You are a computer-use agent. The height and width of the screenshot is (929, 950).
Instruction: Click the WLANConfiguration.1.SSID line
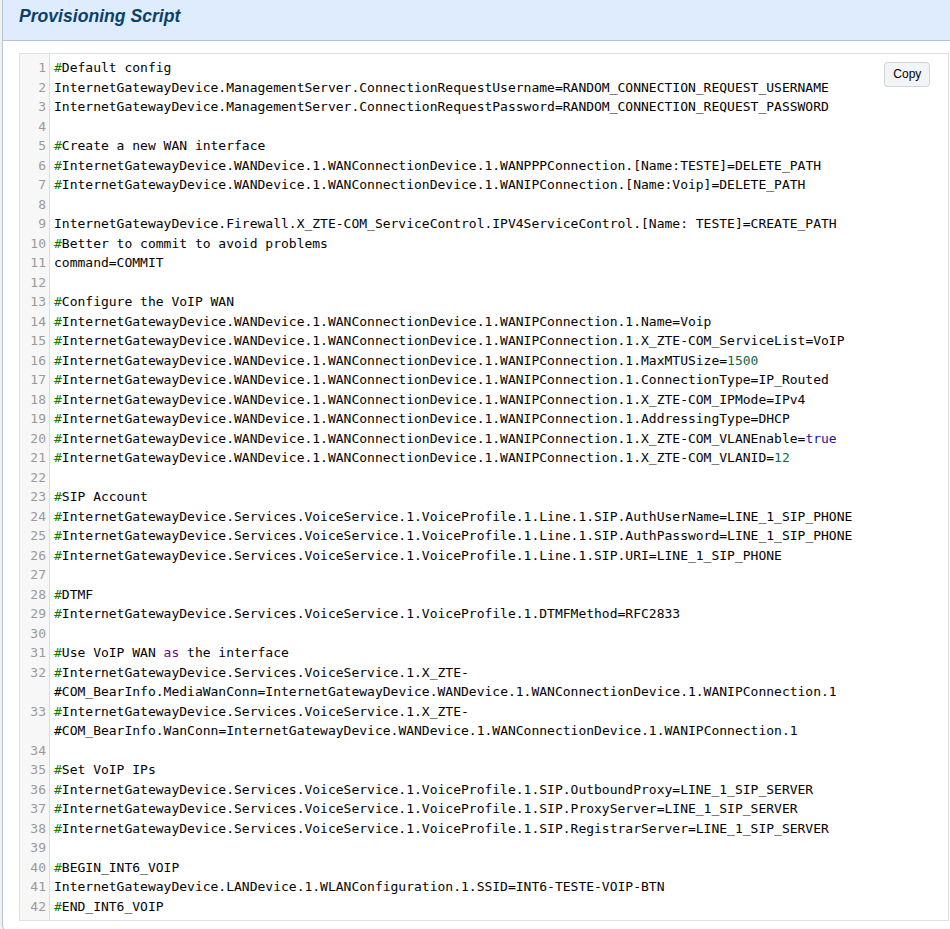coord(359,887)
